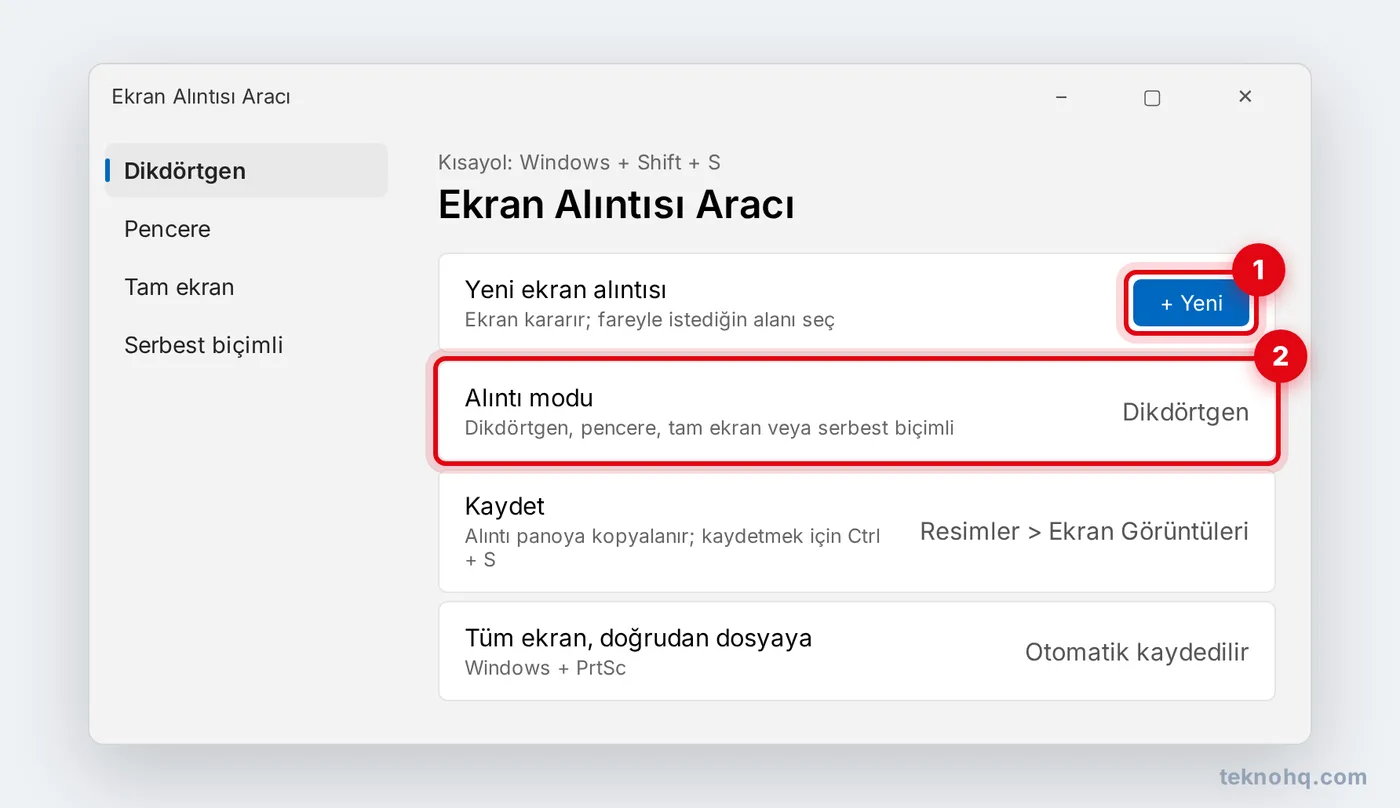Click the Yeni ekran alıntısı label
Image resolution: width=1400 pixels, height=808 pixels.
(566, 290)
